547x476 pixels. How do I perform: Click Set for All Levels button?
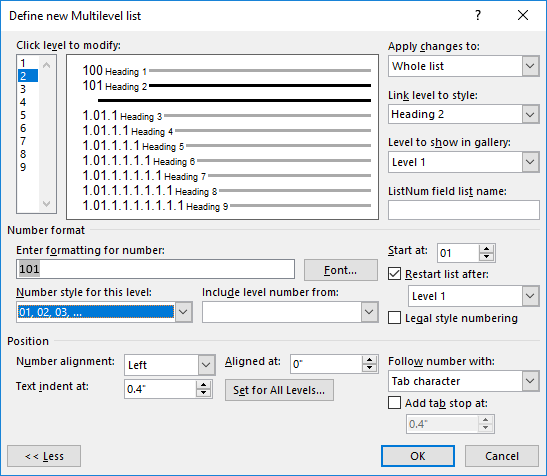coord(279,390)
